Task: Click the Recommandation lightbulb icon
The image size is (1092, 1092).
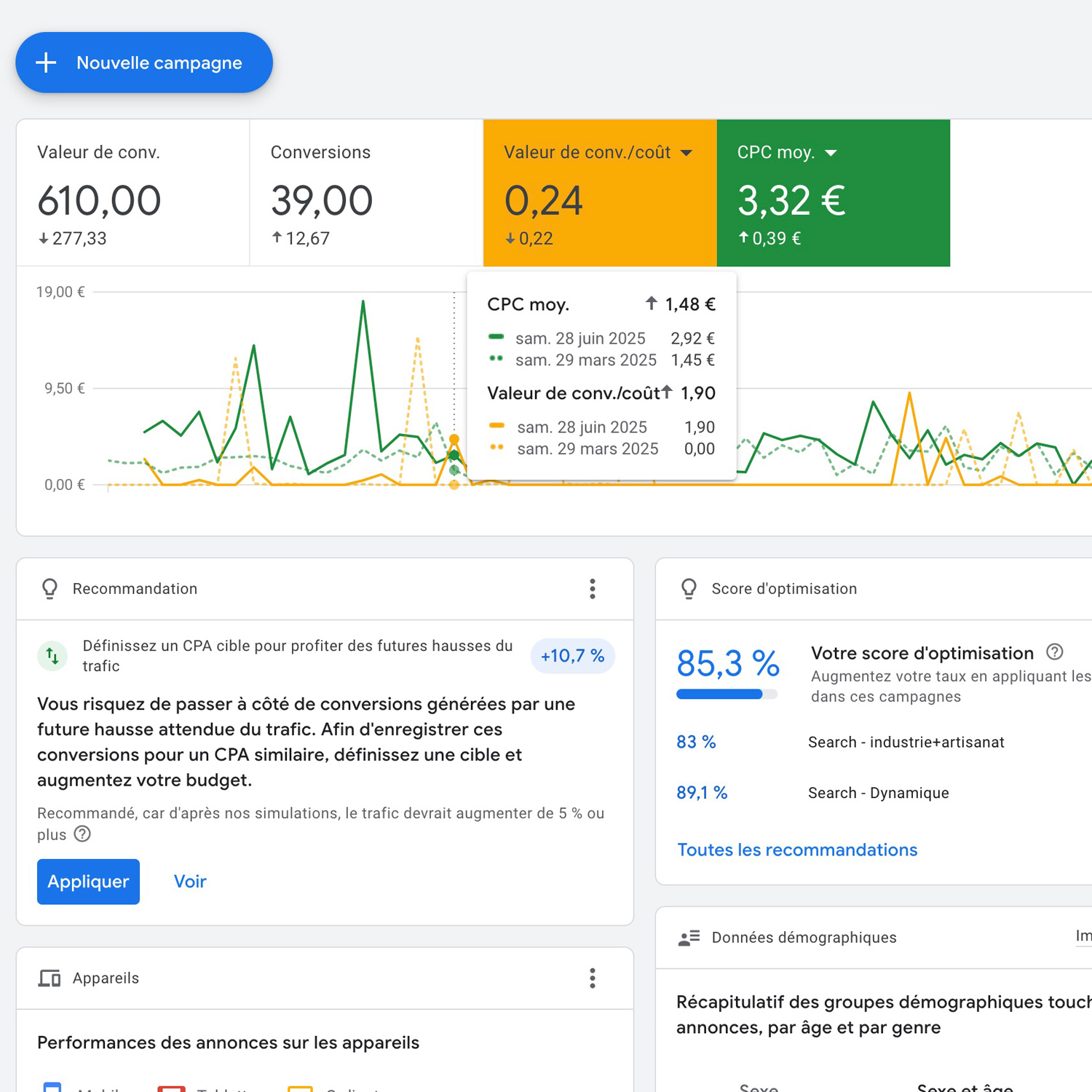Action: pyautogui.click(x=50, y=589)
